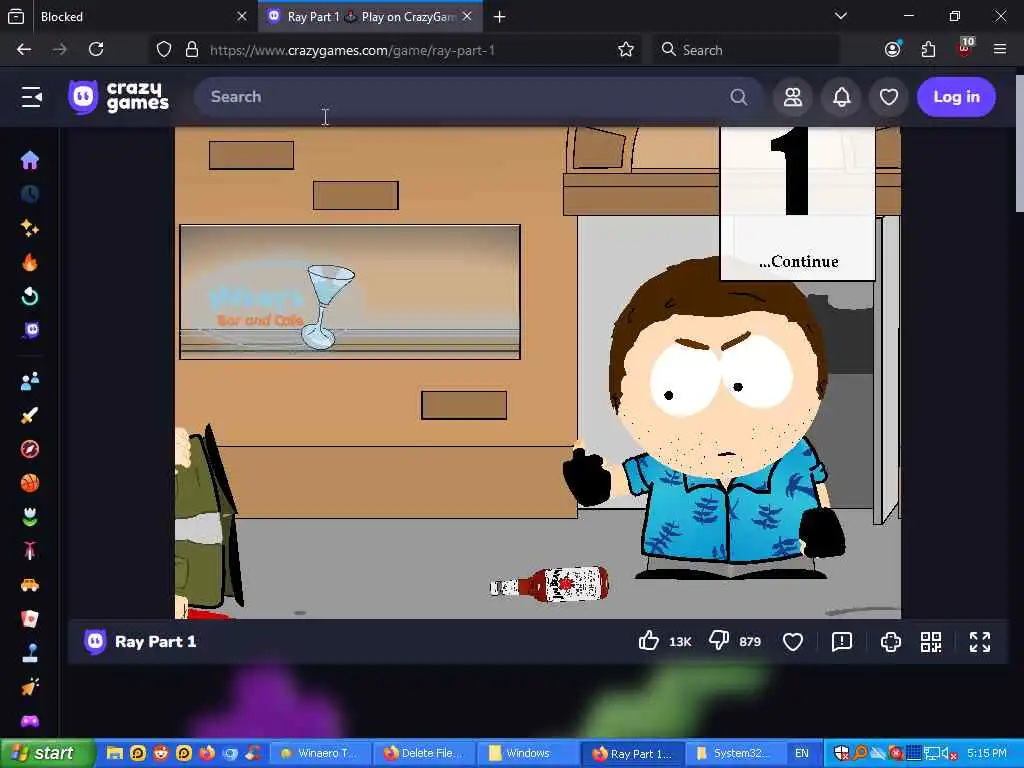Open the New games sparkle icon
This screenshot has width=1024, height=768.
[x=29, y=228]
